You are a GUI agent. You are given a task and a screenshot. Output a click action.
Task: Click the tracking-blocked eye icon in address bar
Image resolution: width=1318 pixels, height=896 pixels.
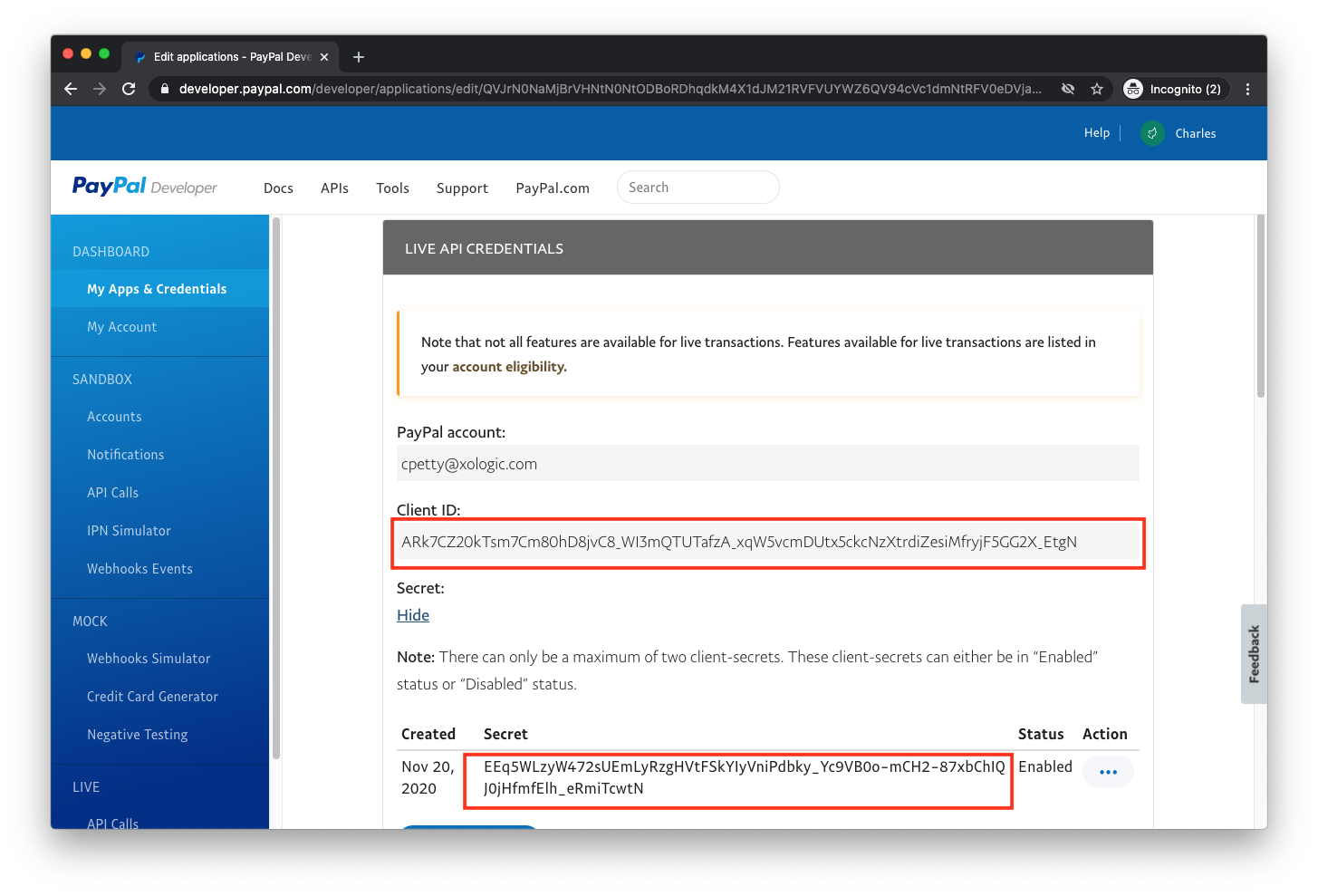pos(1068,89)
